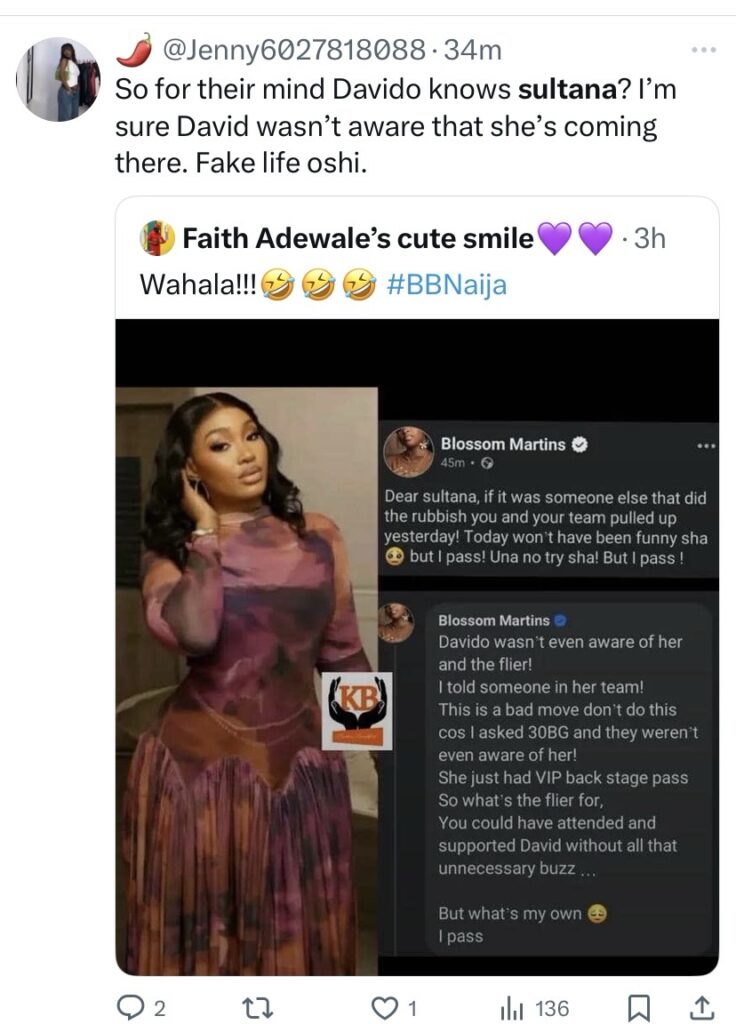Like the tweet with the heart icon
Image resolution: width=736 pixels, height=1024 pixels.
tap(386, 1006)
